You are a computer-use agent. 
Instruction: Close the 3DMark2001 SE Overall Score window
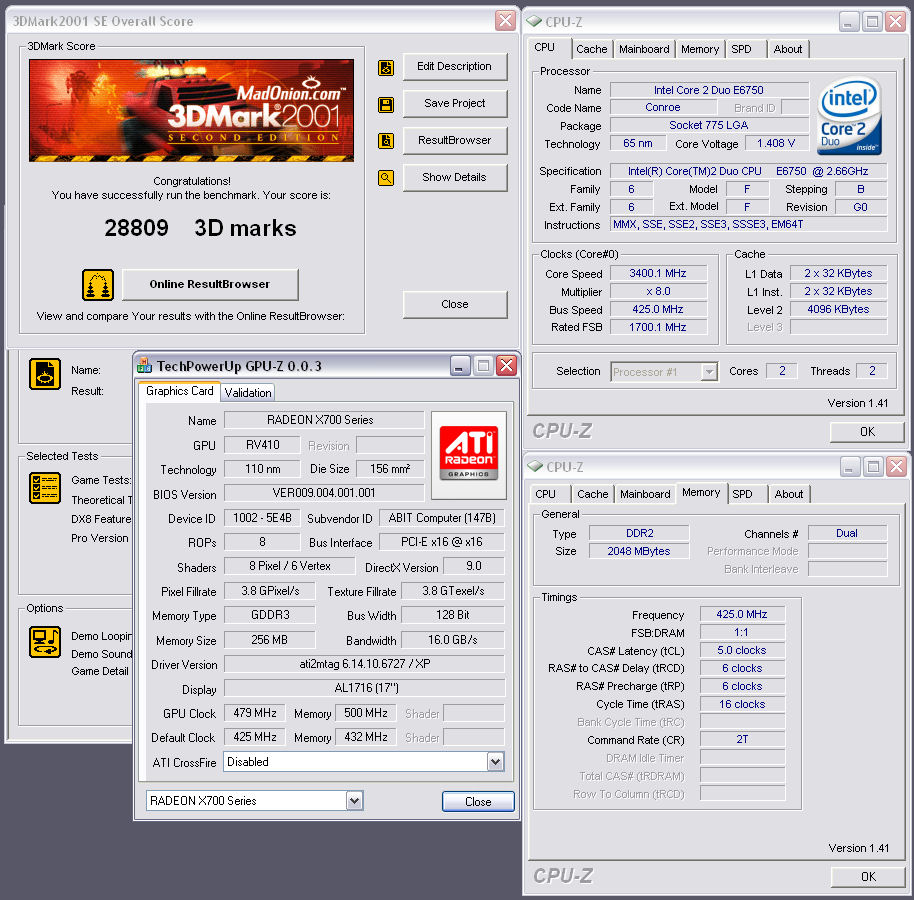click(x=505, y=21)
